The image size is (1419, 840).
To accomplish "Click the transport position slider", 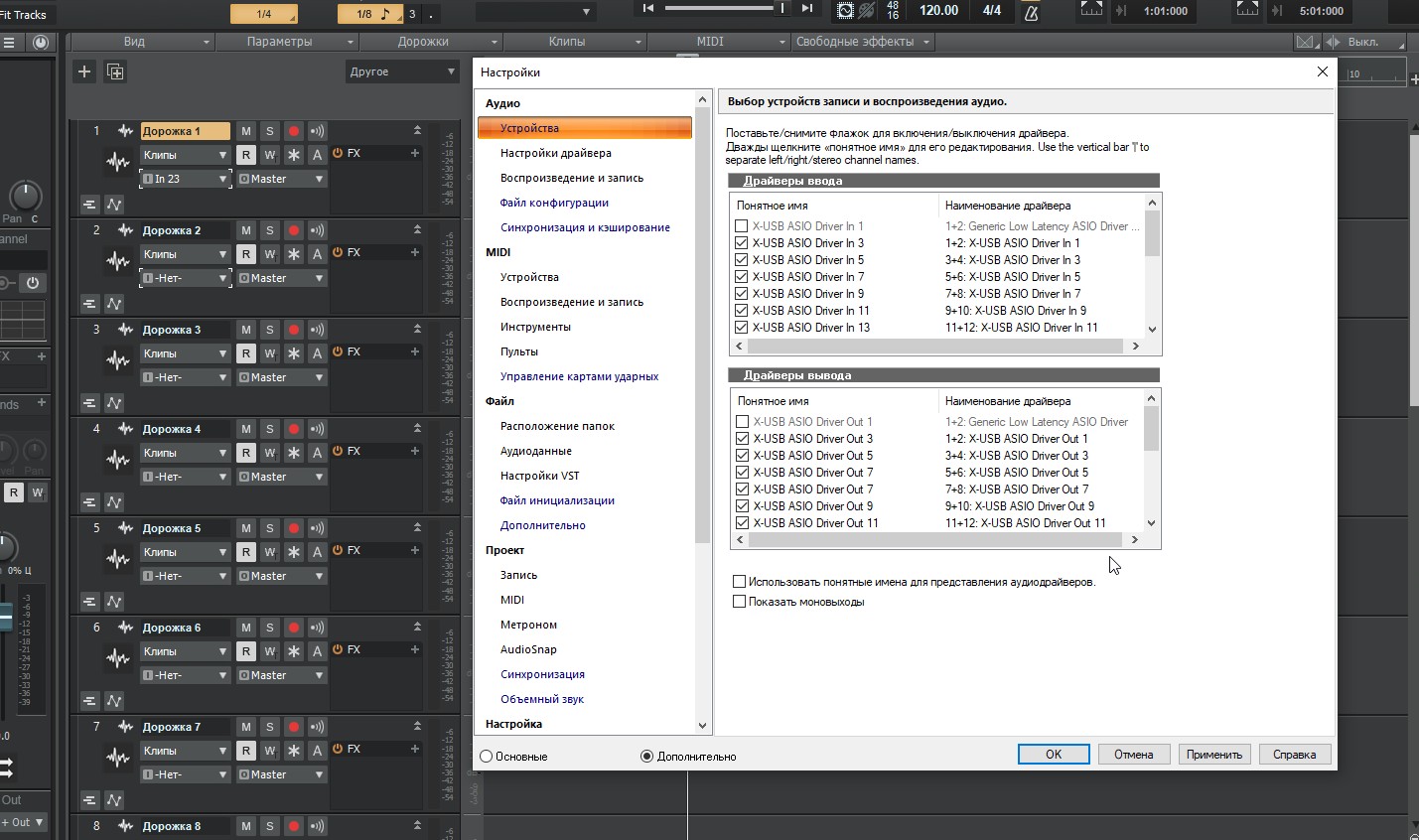I will click(725, 8).
